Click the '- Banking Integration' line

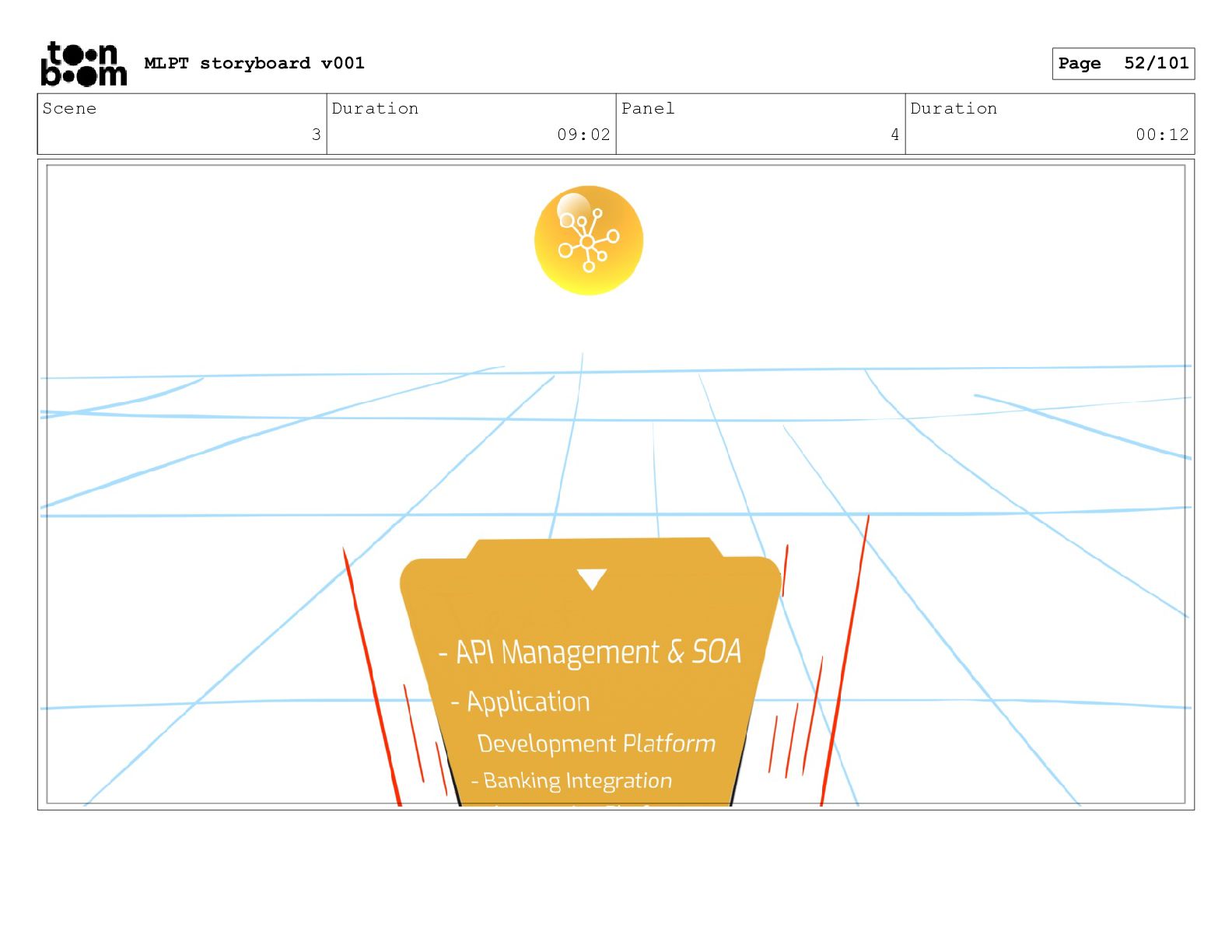(x=572, y=780)
